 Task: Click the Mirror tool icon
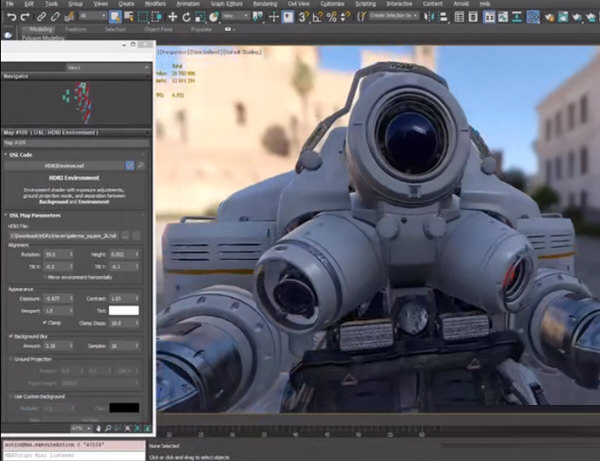click(429, 17)
